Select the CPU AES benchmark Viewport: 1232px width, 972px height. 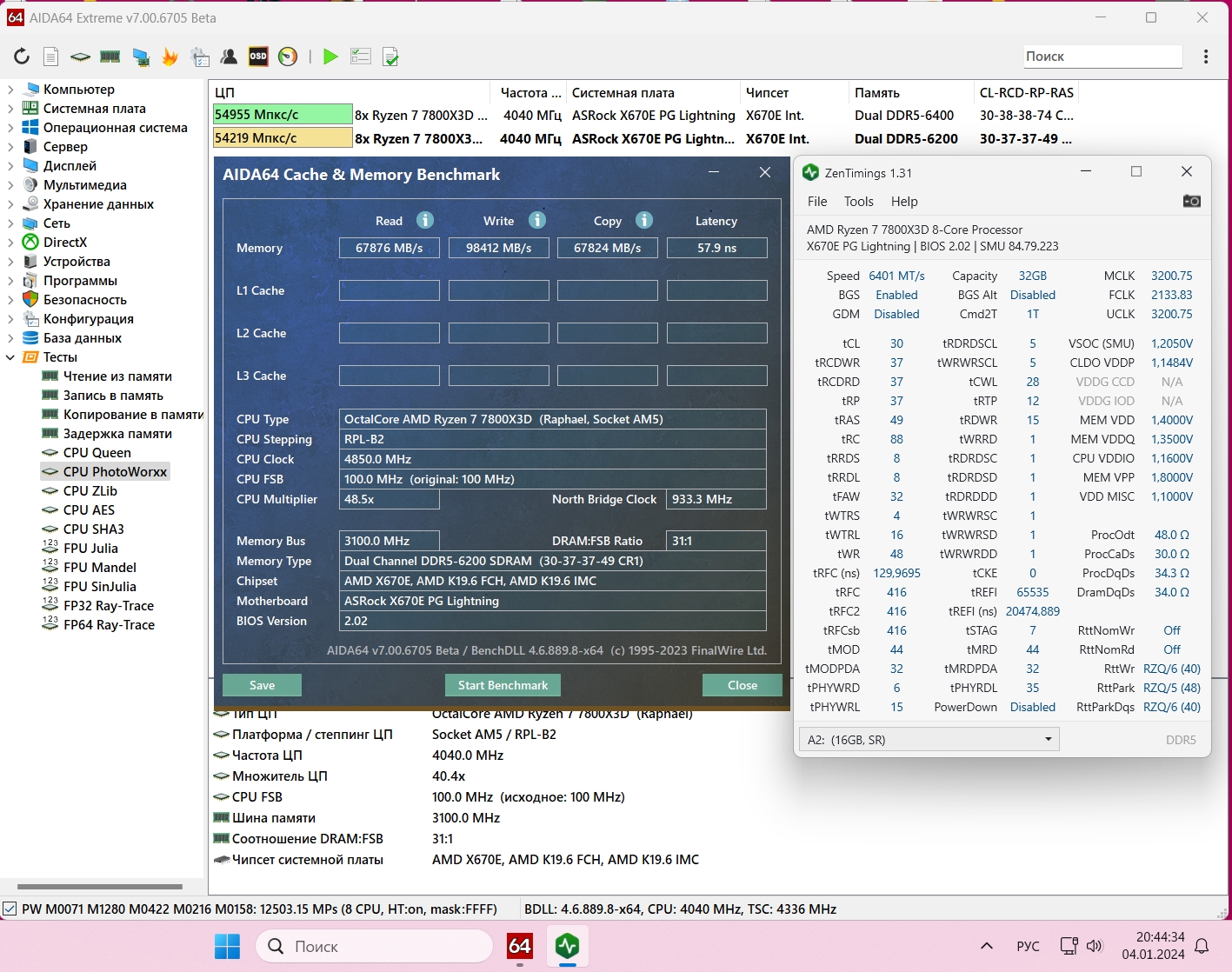pyautogui.click(x=89, y=510)
